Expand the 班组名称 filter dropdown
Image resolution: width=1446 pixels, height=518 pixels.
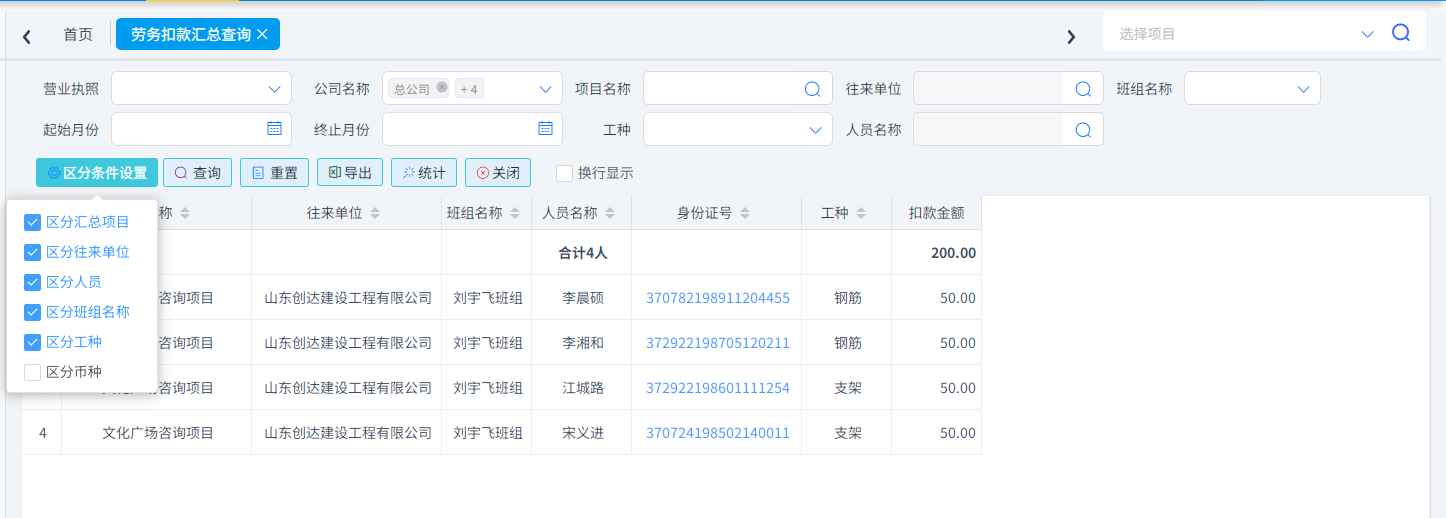[x=1303, y=89]
